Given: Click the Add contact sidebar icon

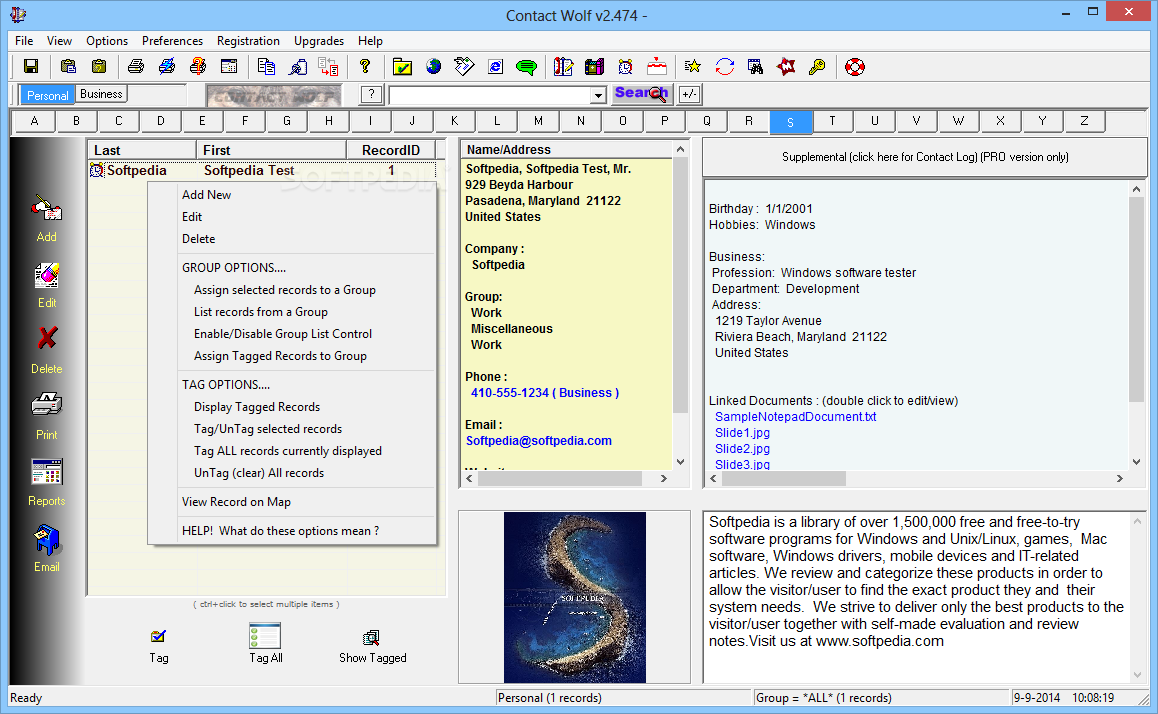Looking at the screenshot, I should [47, 210].
